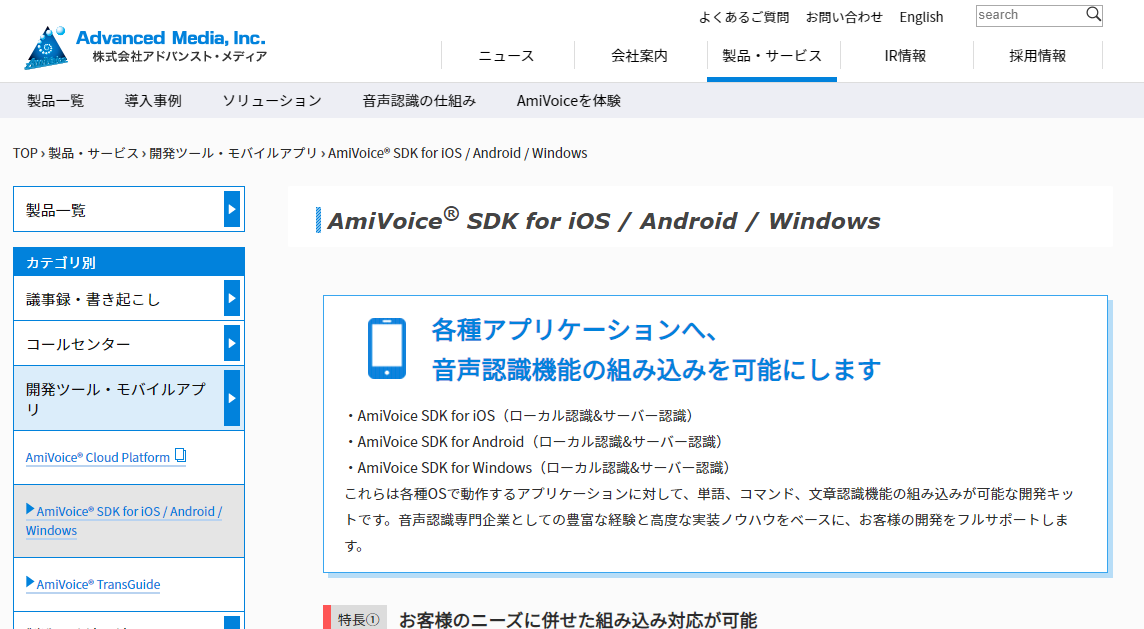1144x629 pixels.
Task: Open the 議事録・書き起こし category
Action: (93, 299)
